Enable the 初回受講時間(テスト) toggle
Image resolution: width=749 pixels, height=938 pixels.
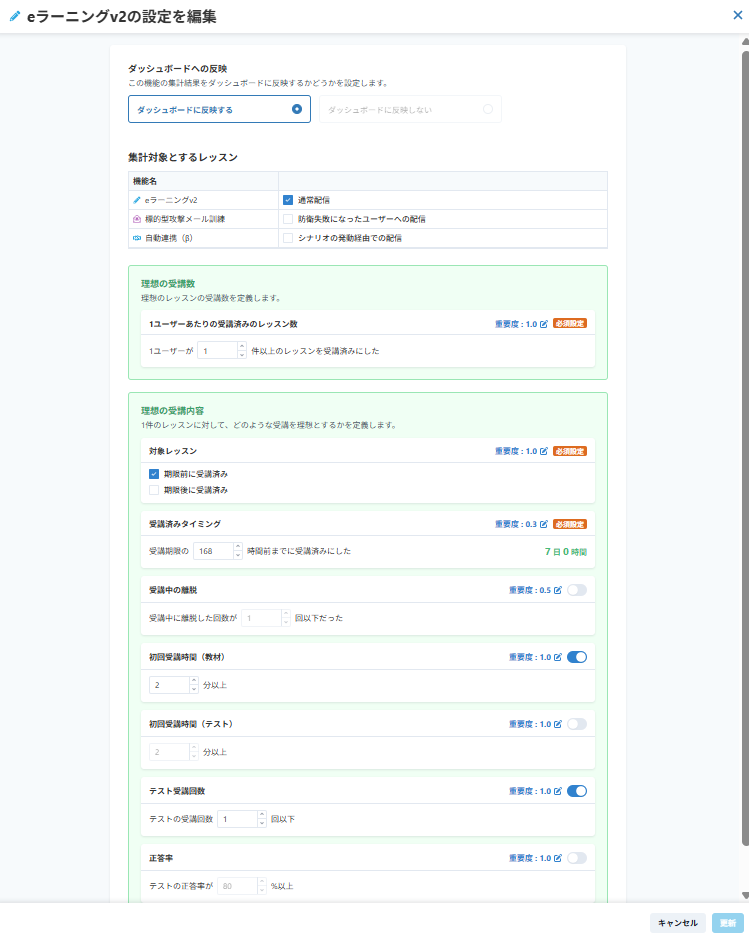[577, 724]
